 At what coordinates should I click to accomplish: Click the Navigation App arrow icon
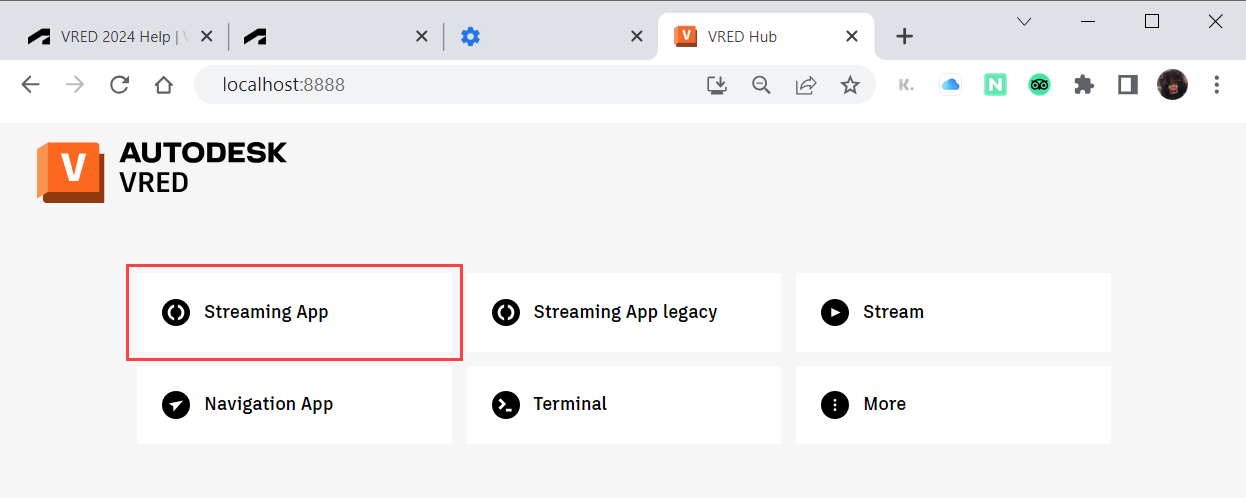click(x=176, y=404)
